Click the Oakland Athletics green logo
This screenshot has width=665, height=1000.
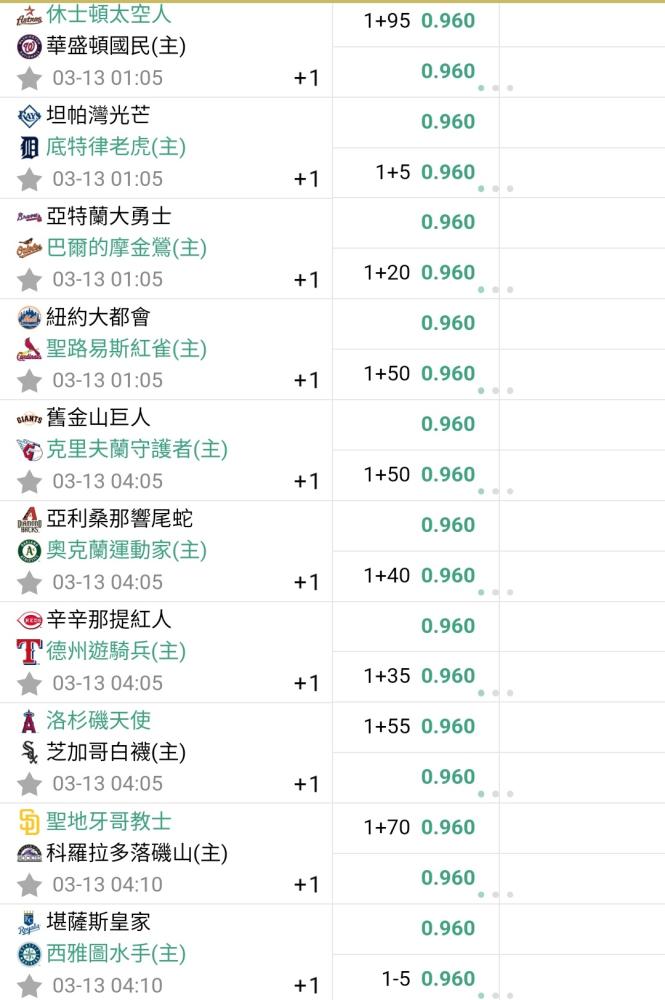(x=29, y=551)
